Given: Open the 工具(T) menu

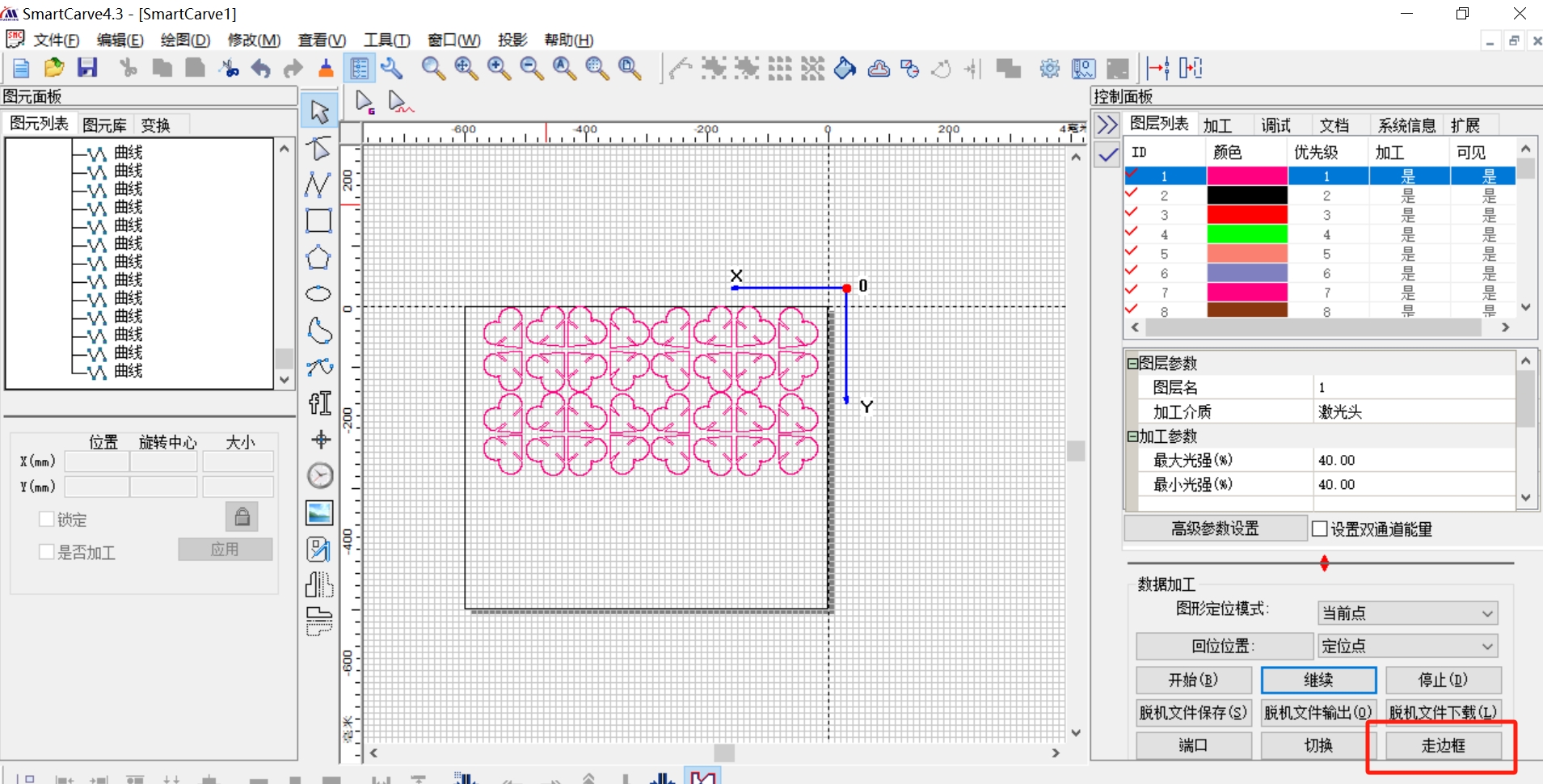Looking at the screenshot, I should click(x=386, y=40).
